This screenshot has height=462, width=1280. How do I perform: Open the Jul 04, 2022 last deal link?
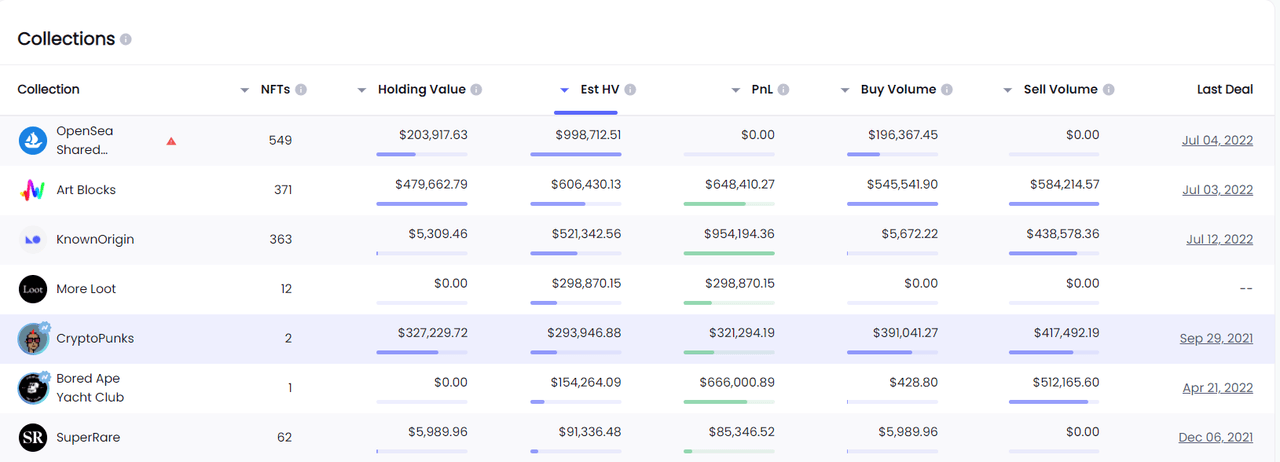coord(1217,140)
